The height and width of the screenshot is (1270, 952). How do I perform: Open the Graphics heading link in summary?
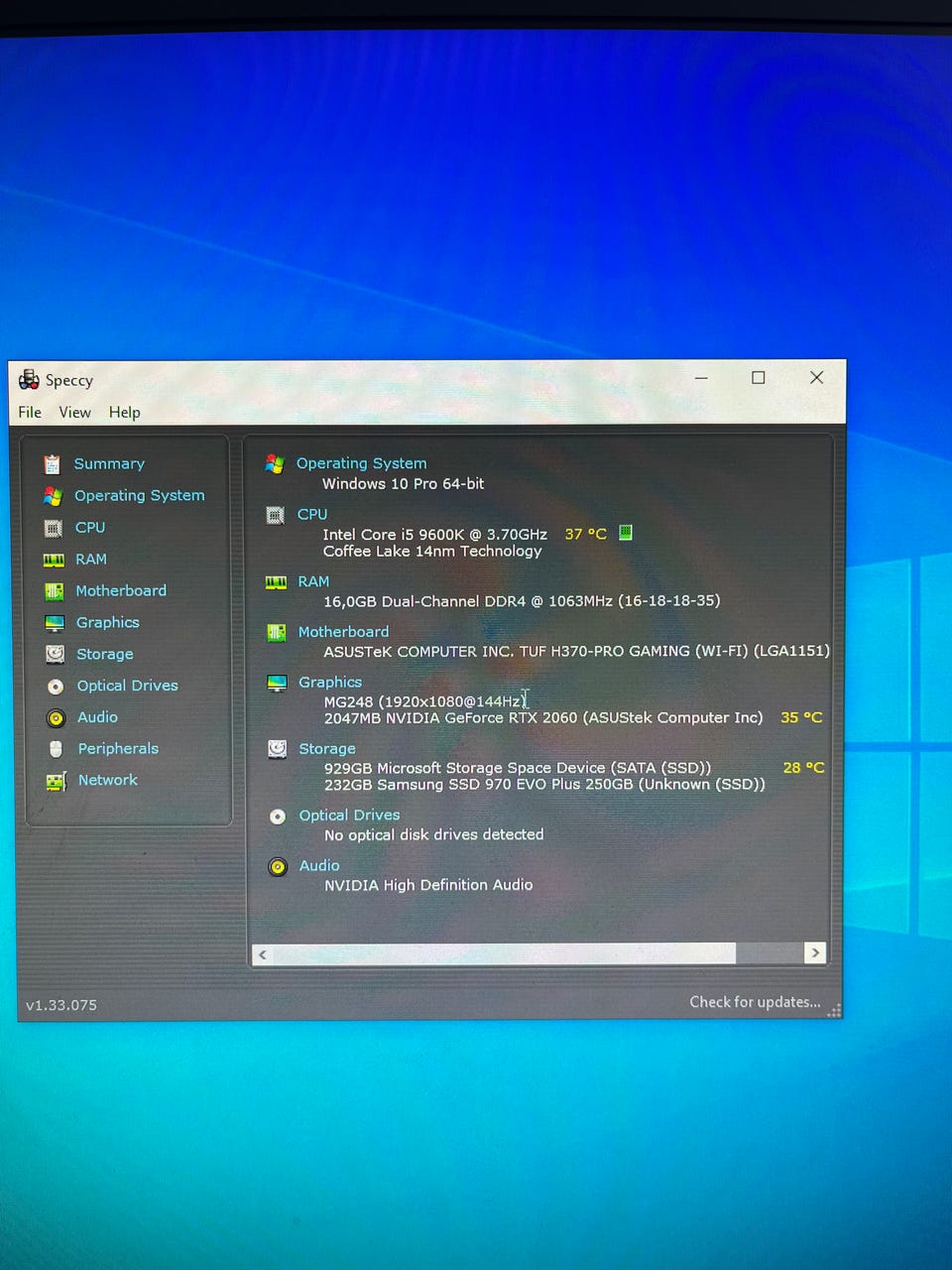click(x=330, y=683)
